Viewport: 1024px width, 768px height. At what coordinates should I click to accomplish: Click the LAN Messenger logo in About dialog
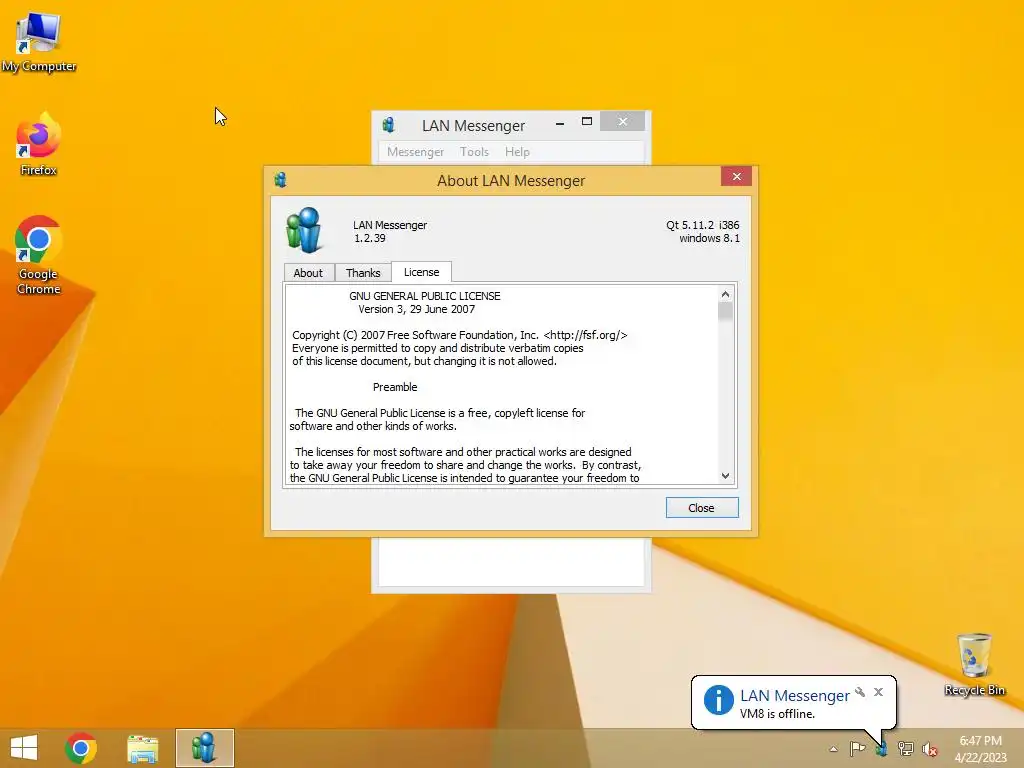tap(304, 230)
